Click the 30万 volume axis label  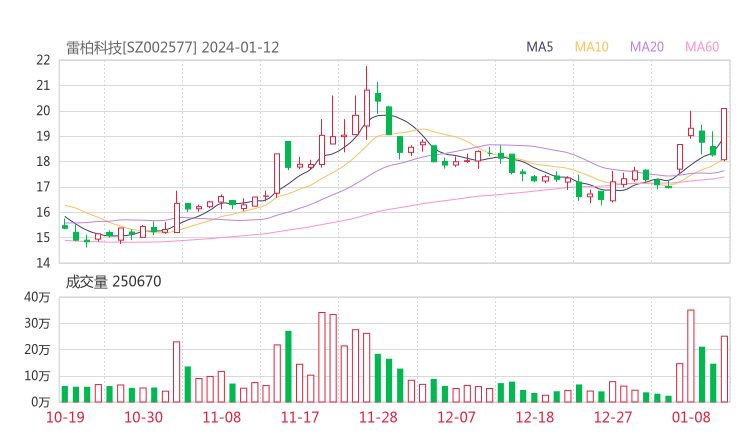(37, 324)
